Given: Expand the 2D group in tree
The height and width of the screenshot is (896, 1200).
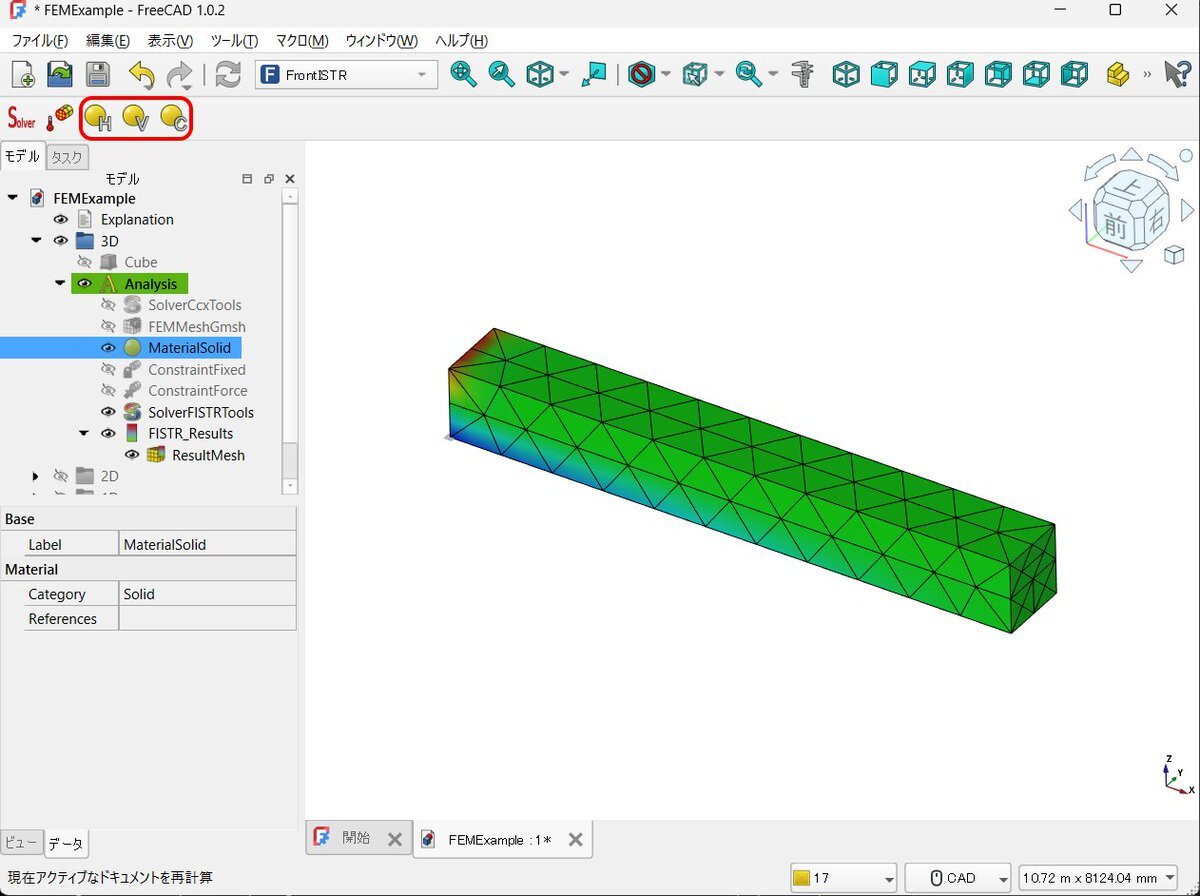Looking at the screenshot, I should [36, 476].
